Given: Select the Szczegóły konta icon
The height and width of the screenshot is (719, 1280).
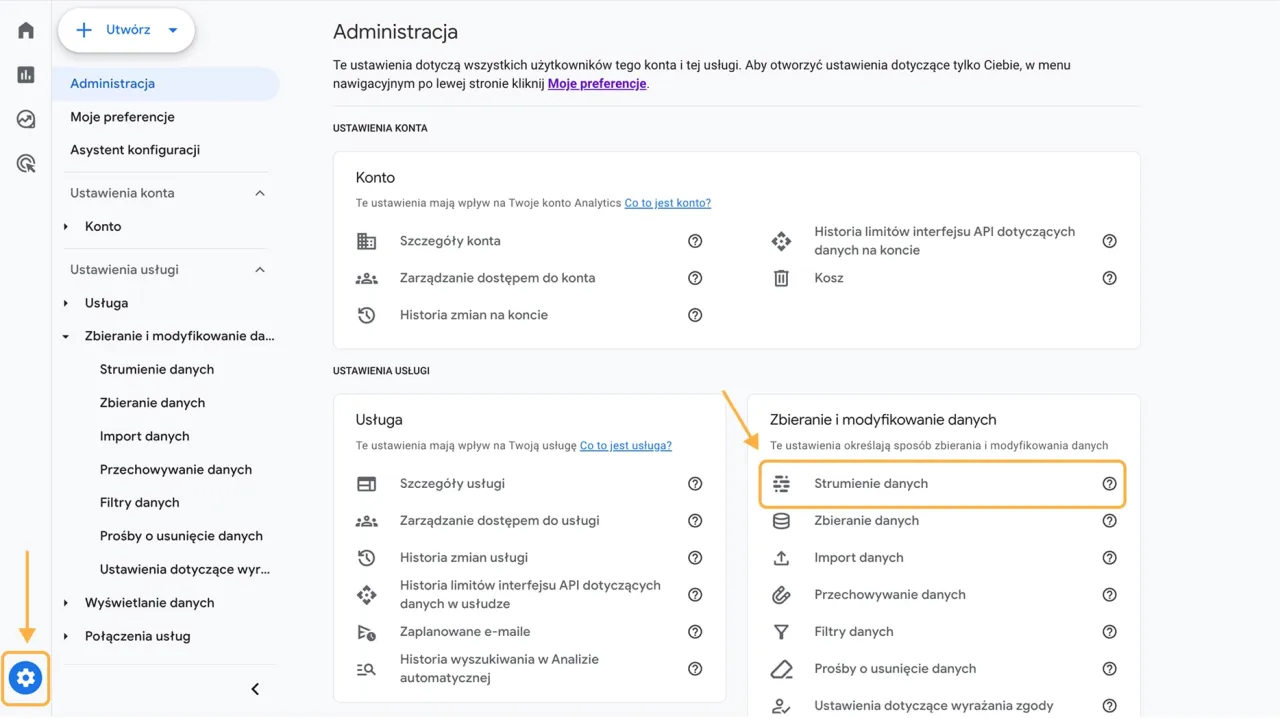Looking at the screenshot, I should pos(367,241).
